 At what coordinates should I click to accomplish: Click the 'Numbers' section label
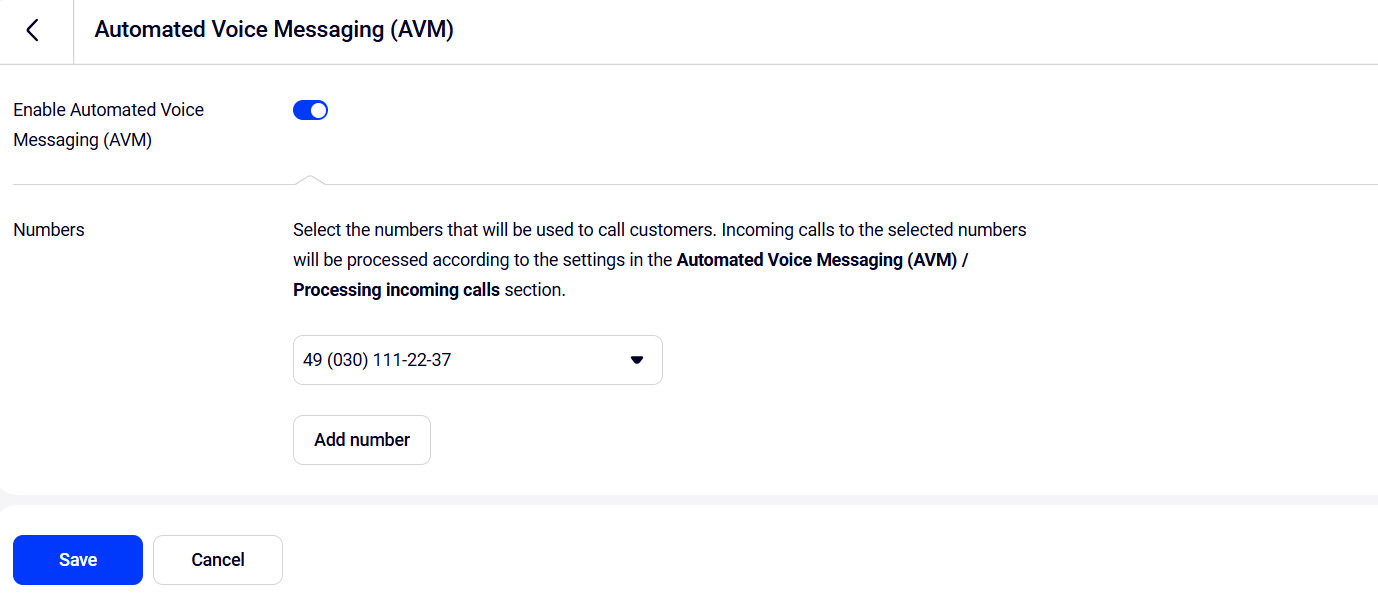[49, 229]
